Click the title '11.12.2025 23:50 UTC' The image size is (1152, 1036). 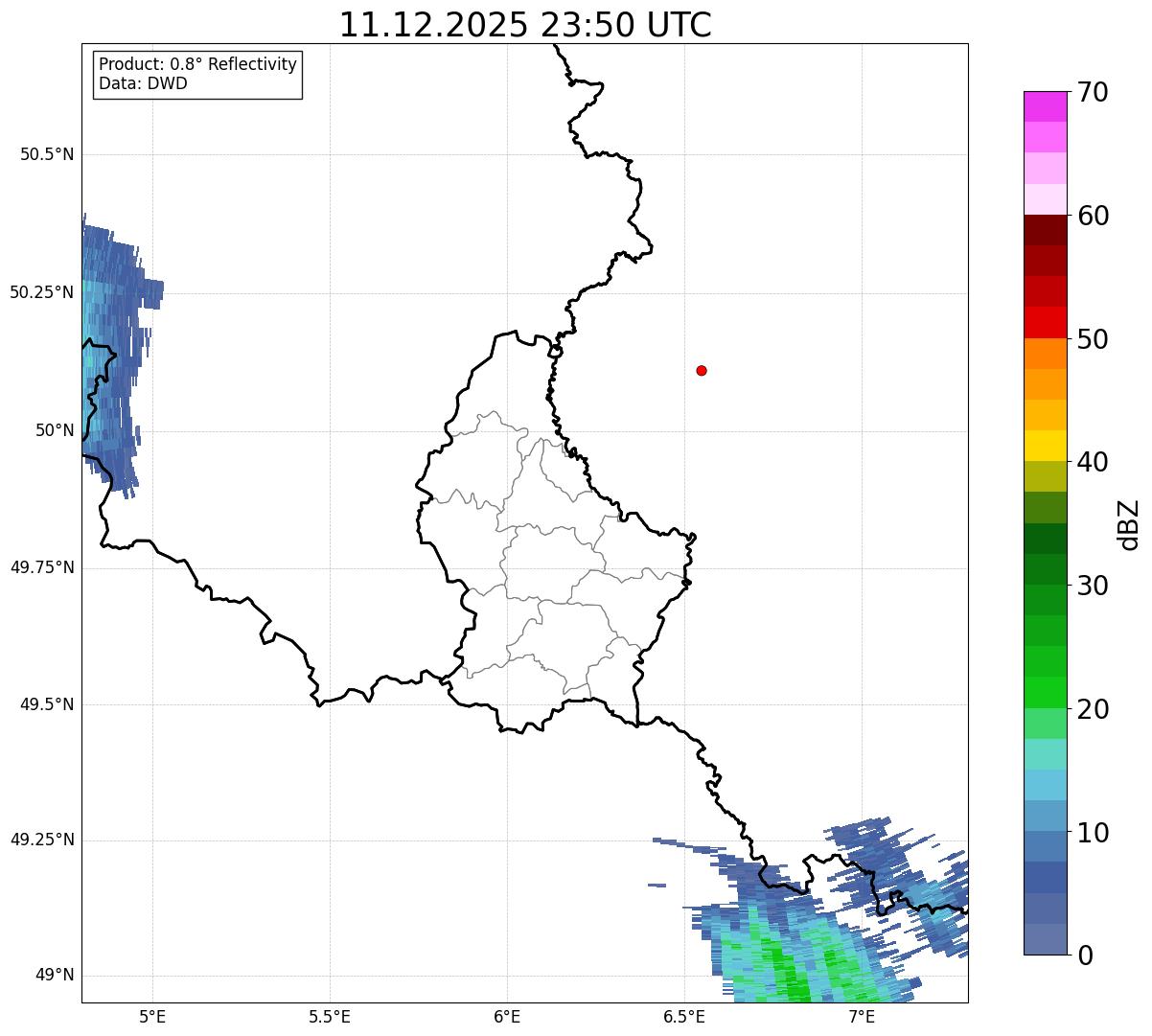(525, 24)
